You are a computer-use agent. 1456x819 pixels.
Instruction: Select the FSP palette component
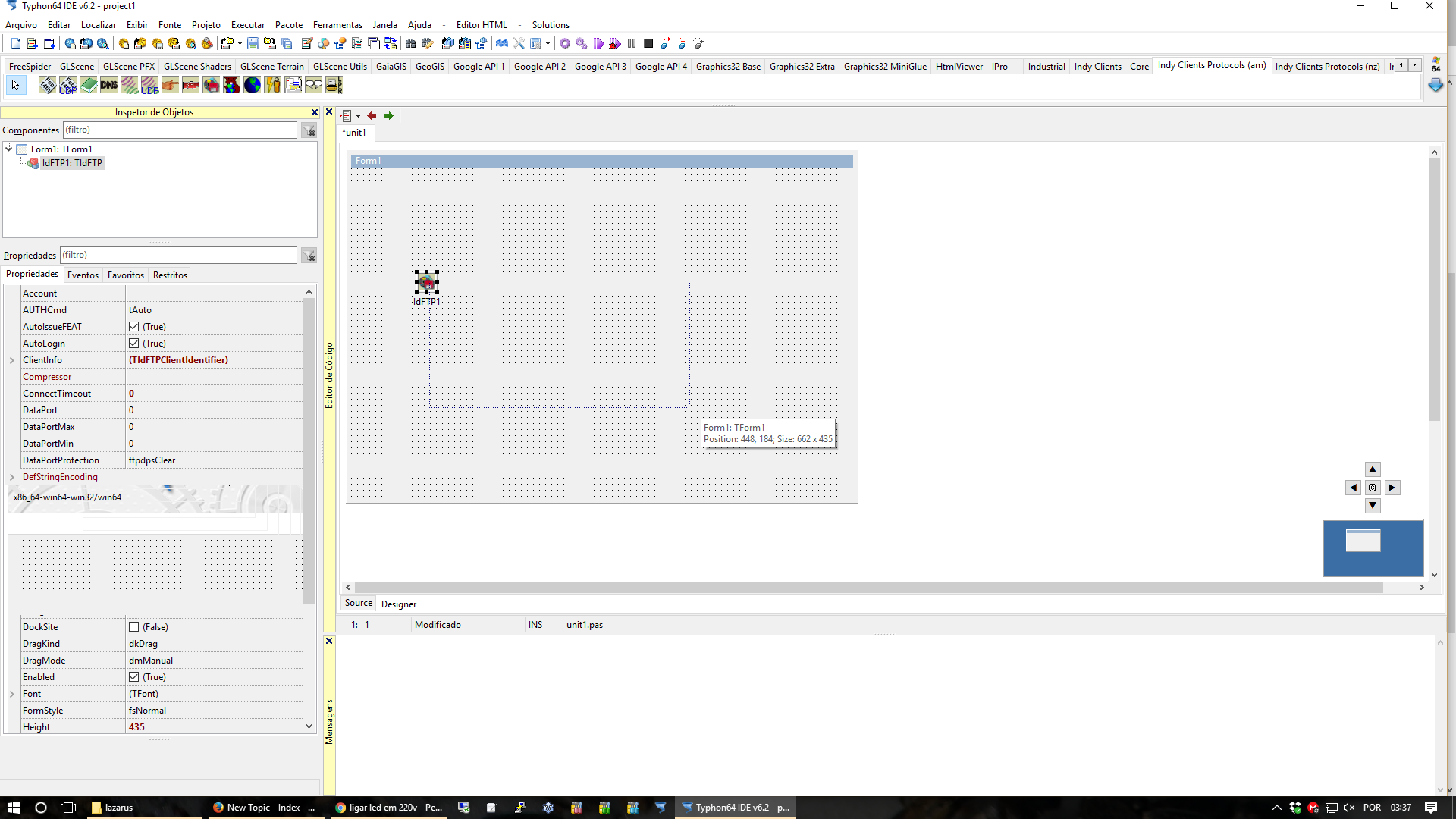point(191,85)
